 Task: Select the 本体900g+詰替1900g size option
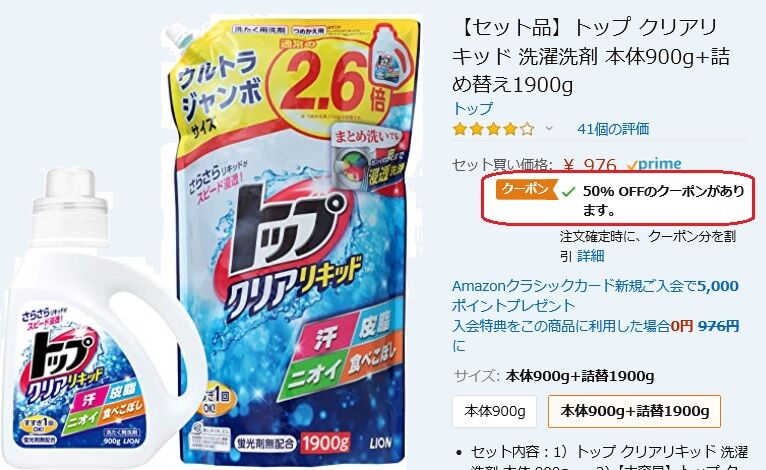pyautogui.click(x=635, y=411)
